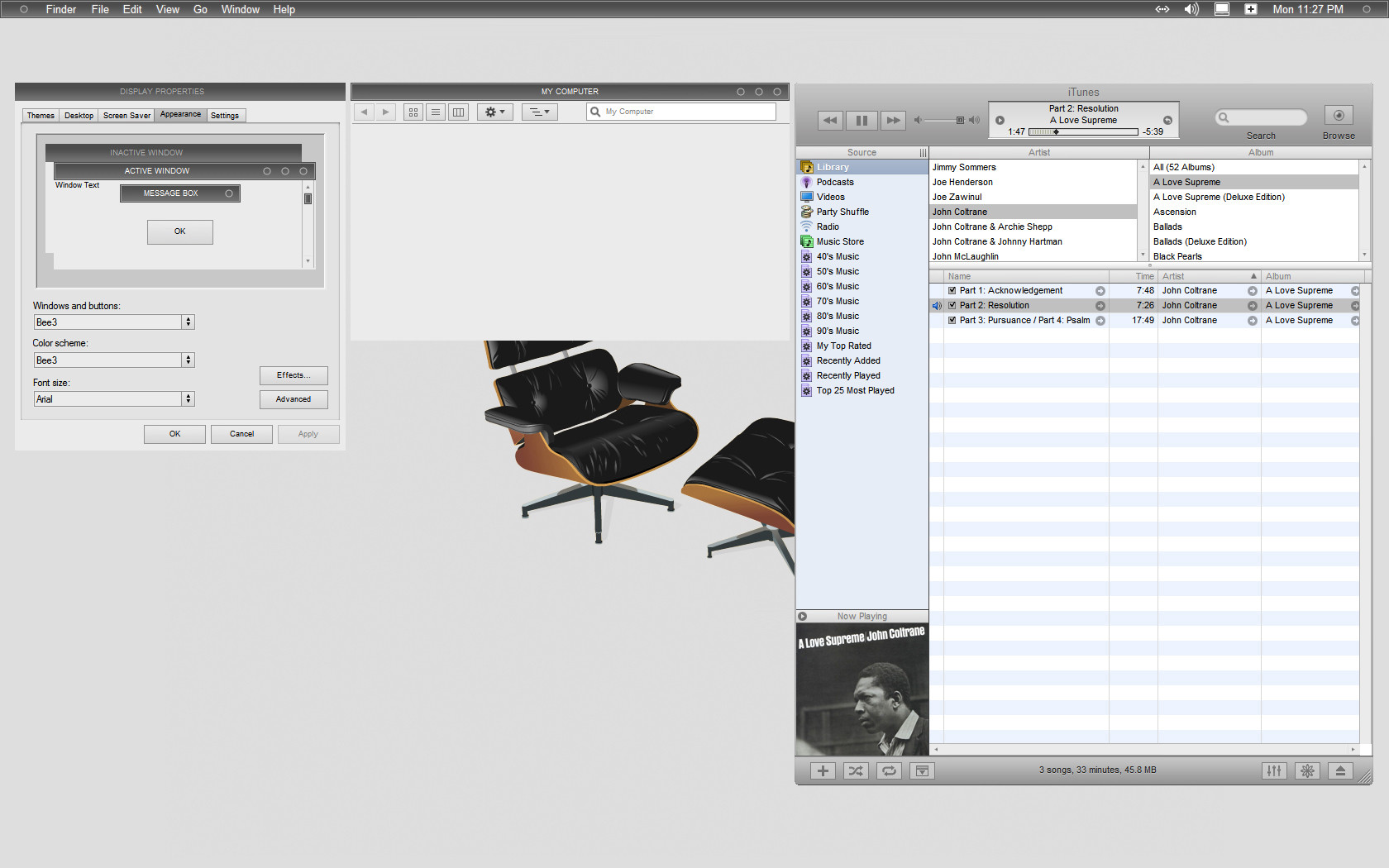Toggle repeat mode in iTunes

(x=889, y=770)
